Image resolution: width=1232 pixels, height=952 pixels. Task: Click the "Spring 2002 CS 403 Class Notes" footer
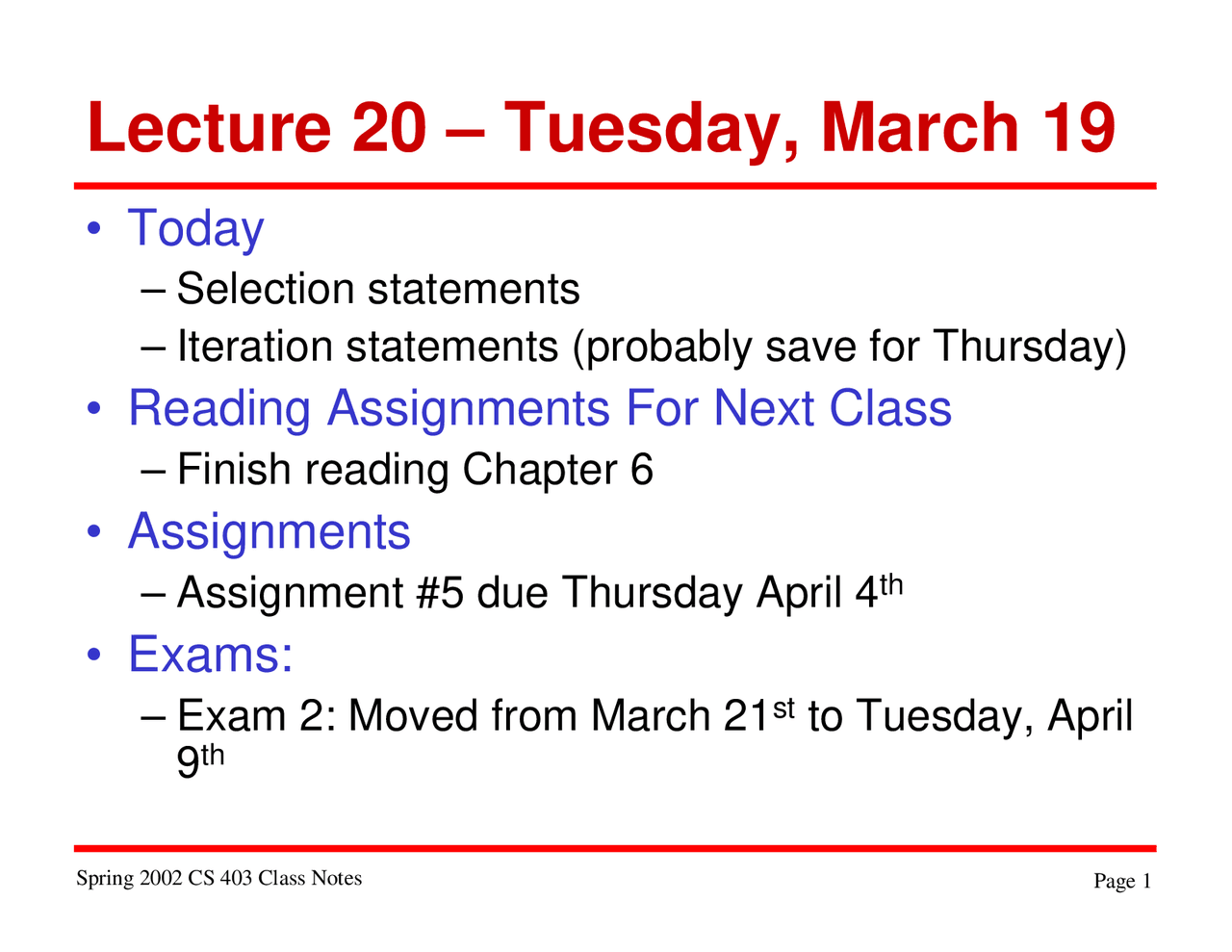[219, 878]
